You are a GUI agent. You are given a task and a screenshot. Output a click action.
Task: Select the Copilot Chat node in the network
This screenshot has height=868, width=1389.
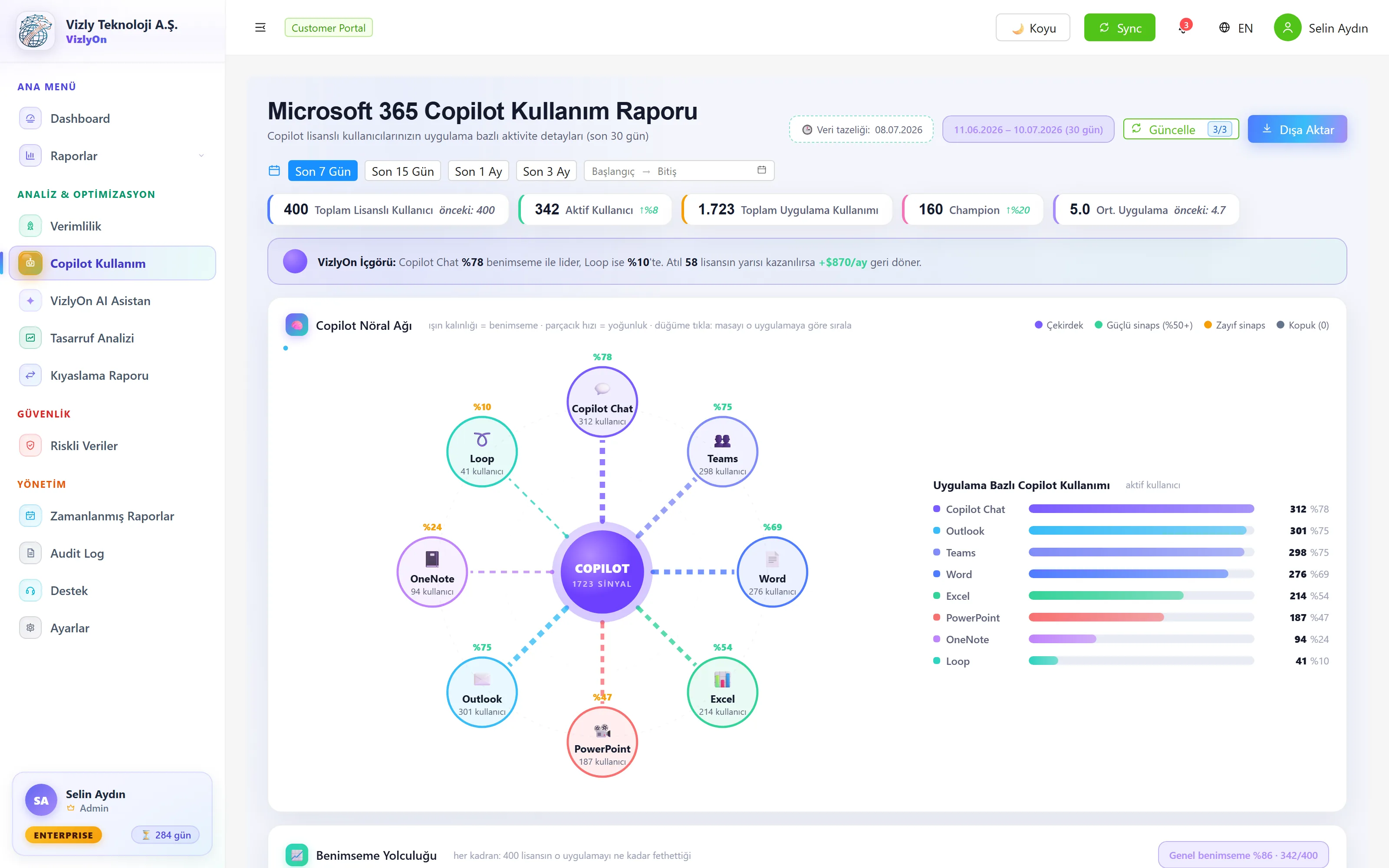(602, 401)
